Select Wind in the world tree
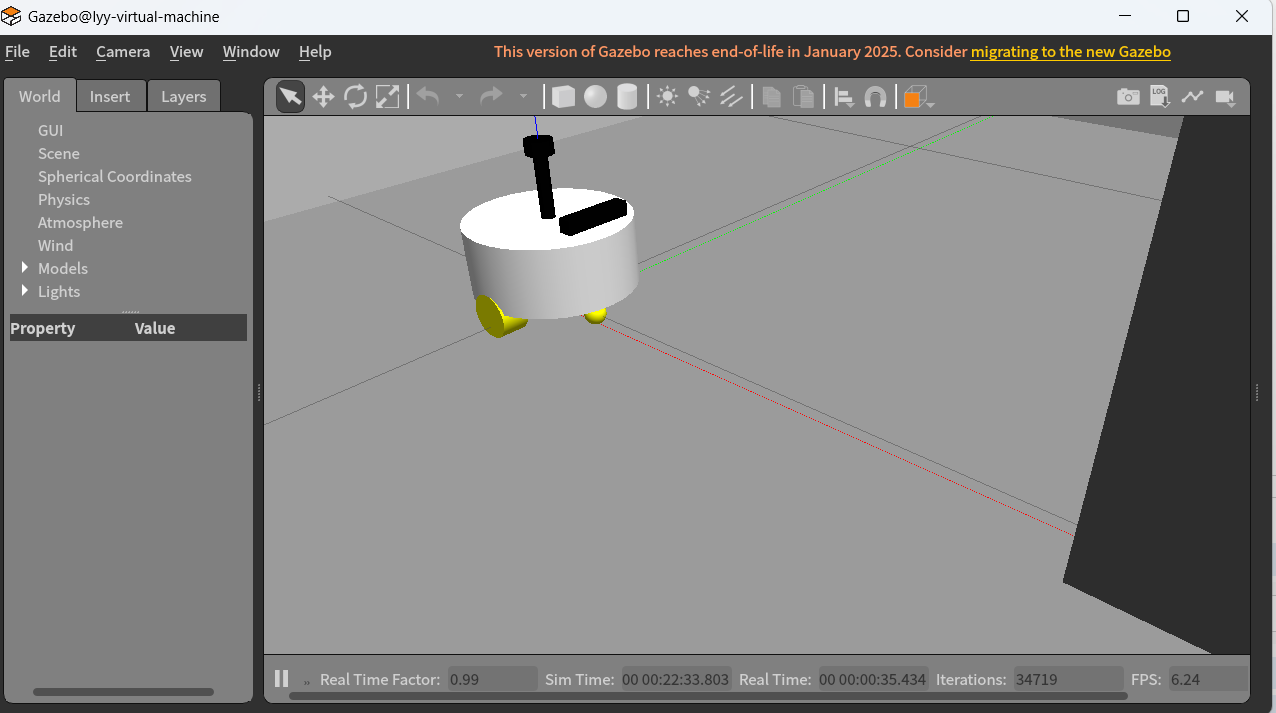Image resolution: width=1276 pixels, height=713 pixels. tap(56, 245)
